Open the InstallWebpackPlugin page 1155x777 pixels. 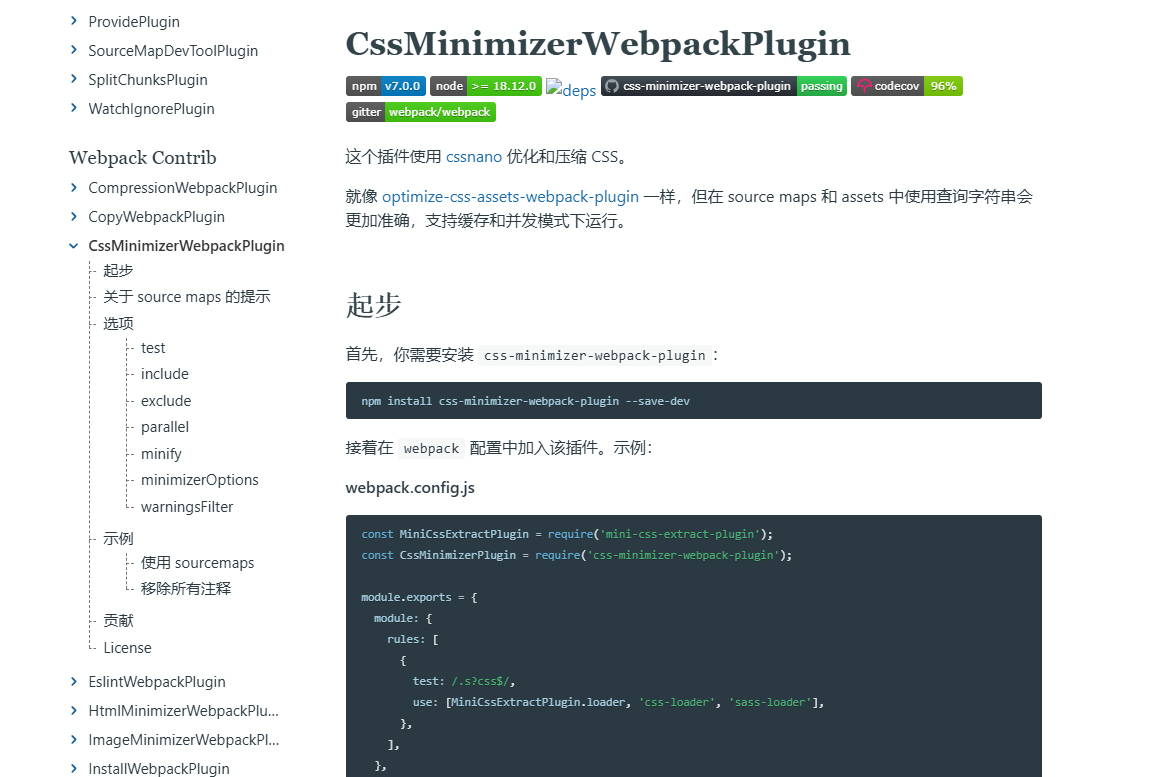pyautogui.click(x=159, y=769)
